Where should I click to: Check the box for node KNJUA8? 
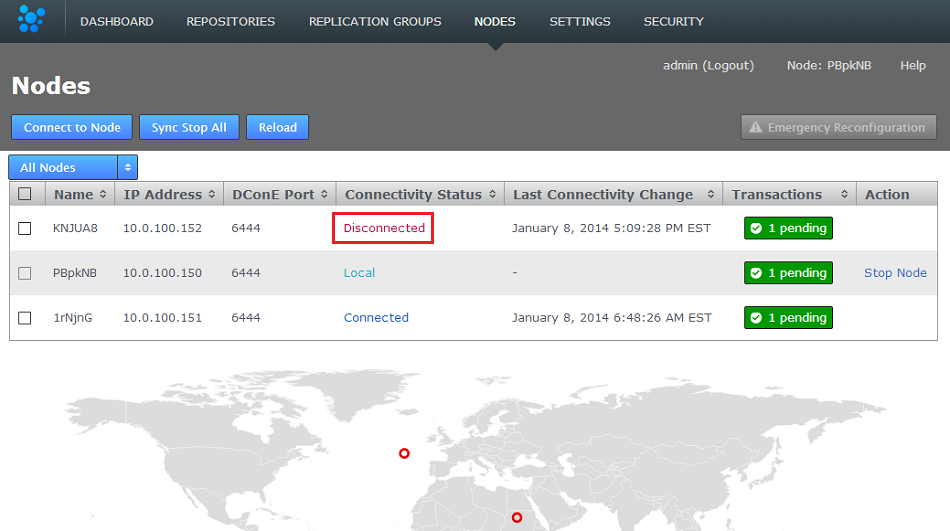click(25, 229)
